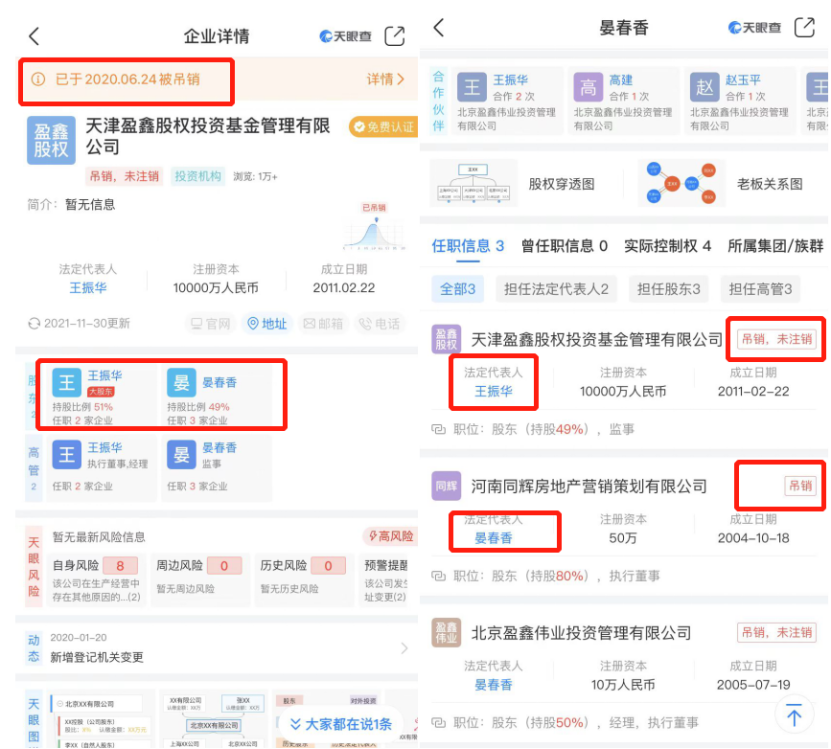Open 自身风险 card with 8 items
This screenshot has width=831, height=749.
(x=96, y=580)
